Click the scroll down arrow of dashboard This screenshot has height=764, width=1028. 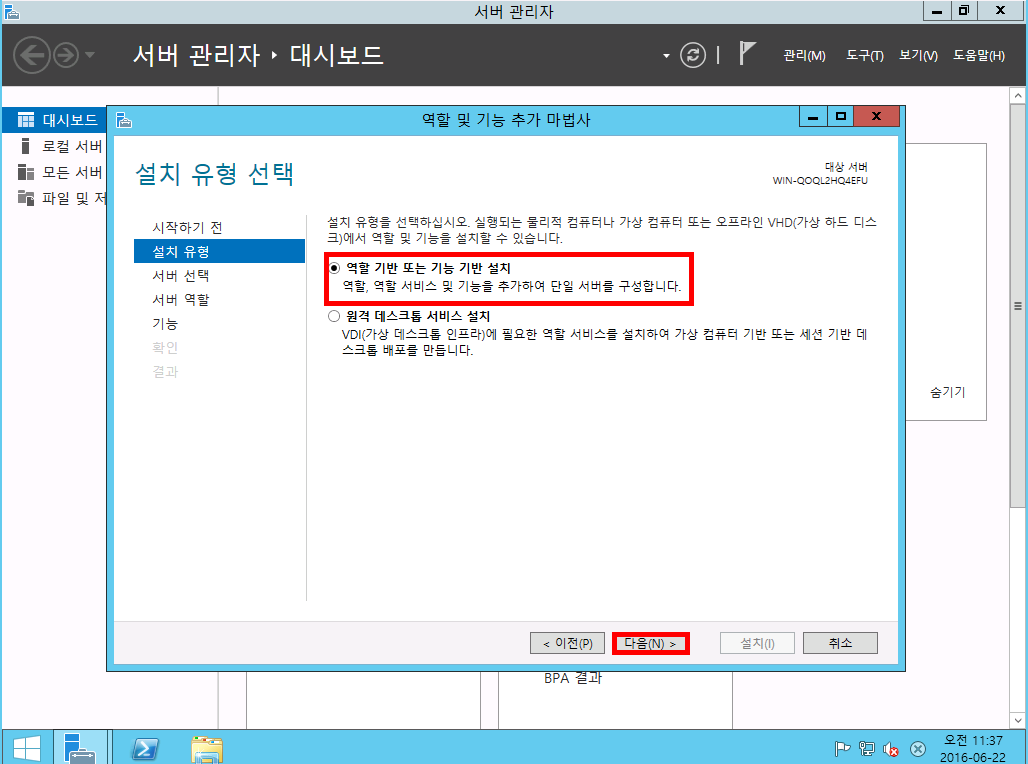1018,720
